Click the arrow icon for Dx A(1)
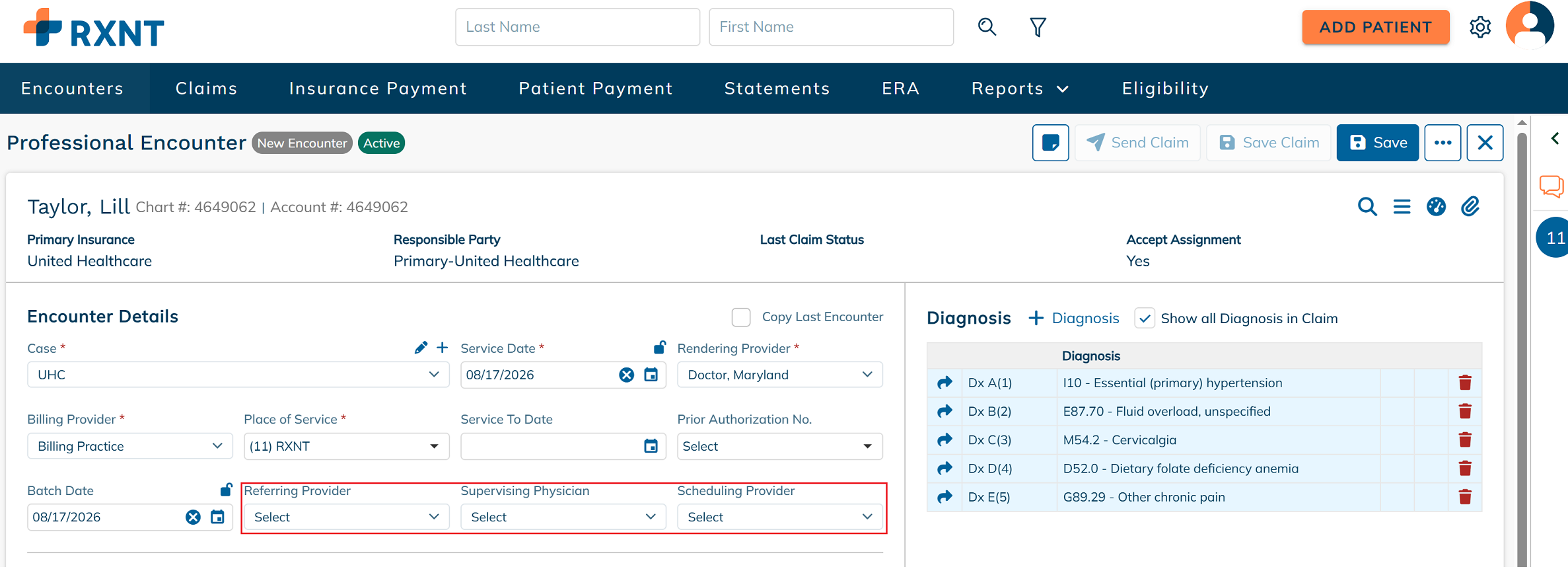 [944, 383]
